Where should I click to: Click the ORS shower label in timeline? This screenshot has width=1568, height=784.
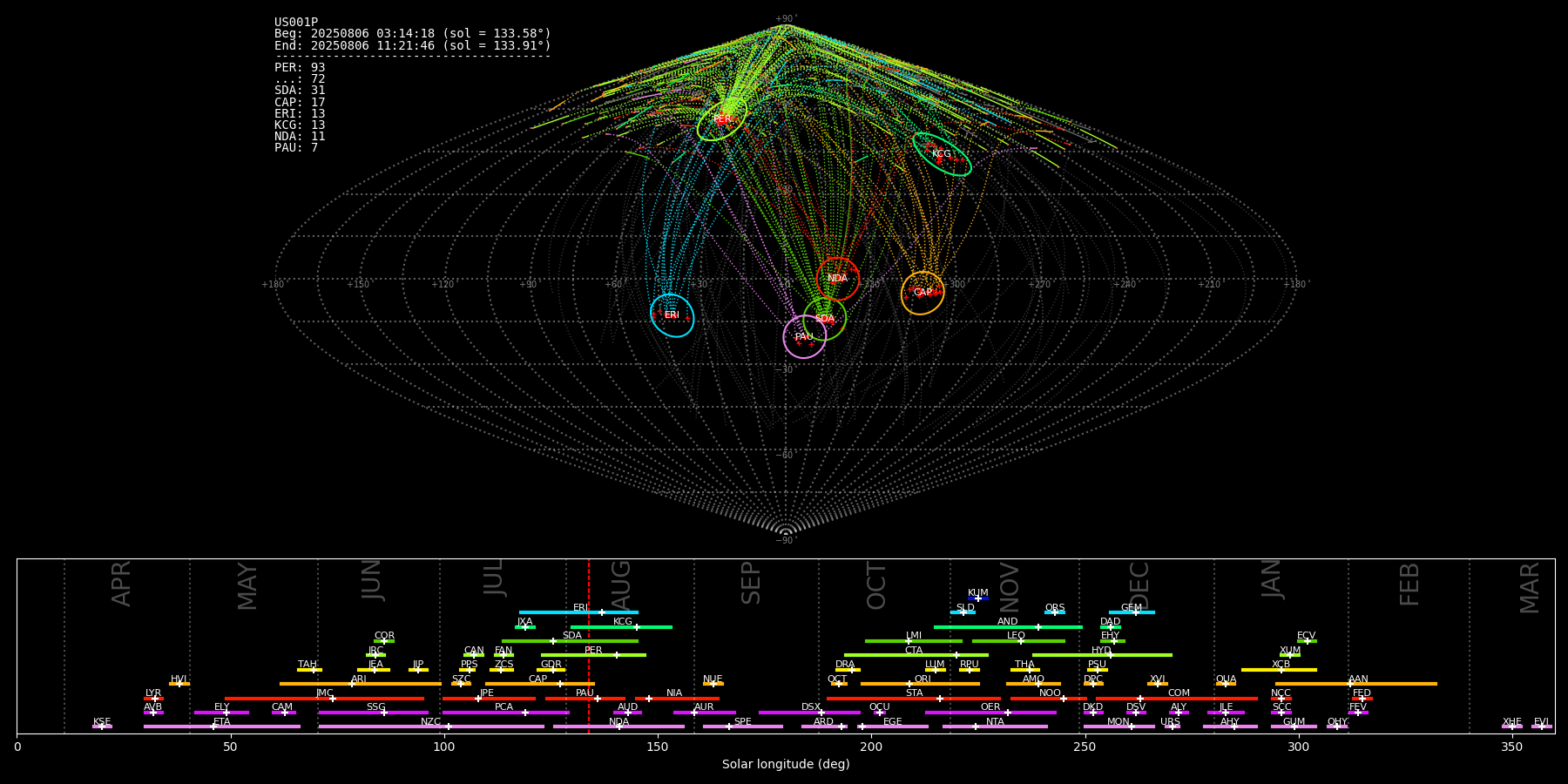pos(1055,607)
